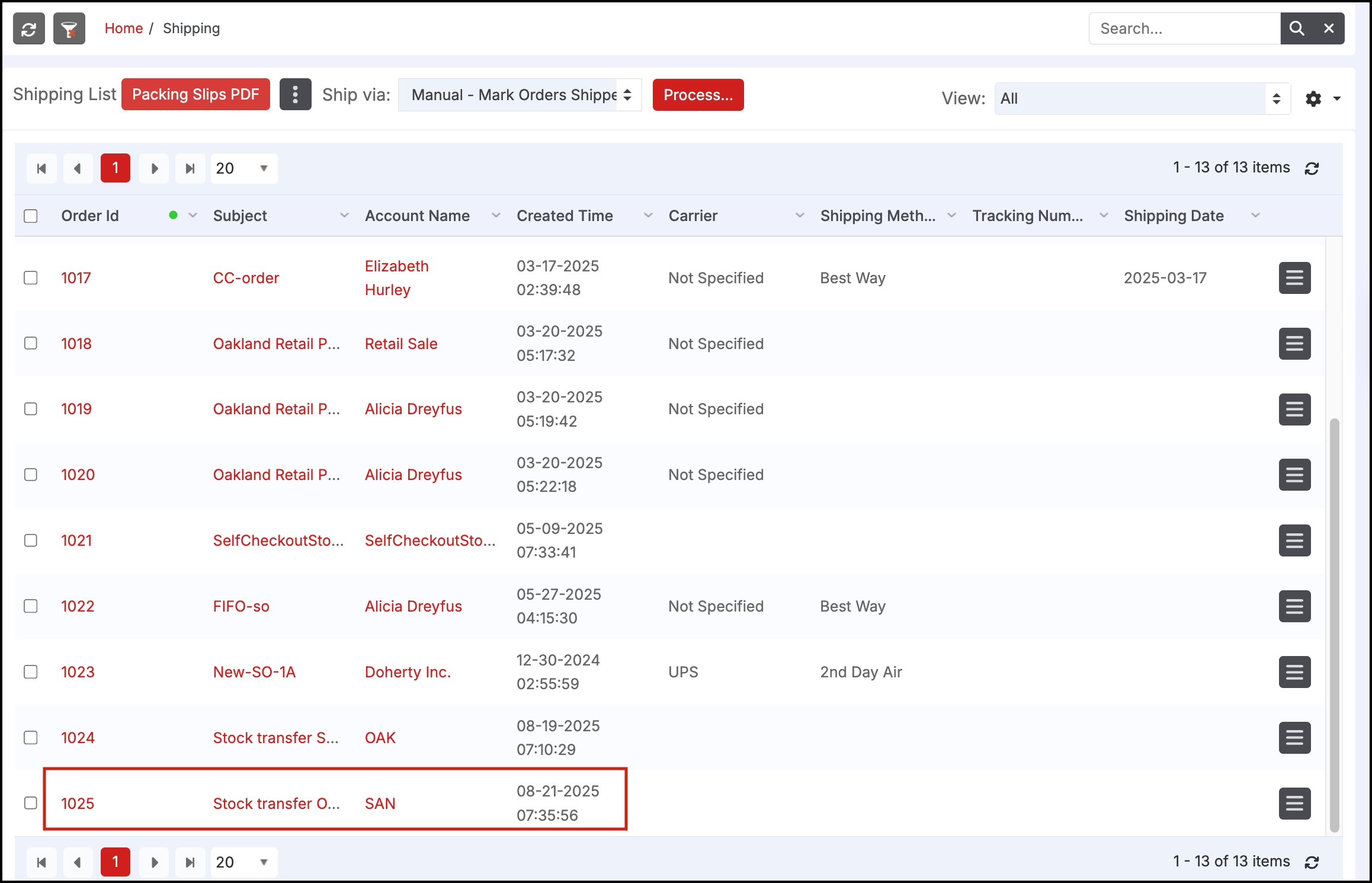Image resolution: width=1372 pixels, height=883 pixels.
Task: Expand the Shipping Method column menu
Action: (x=951, y=216)
